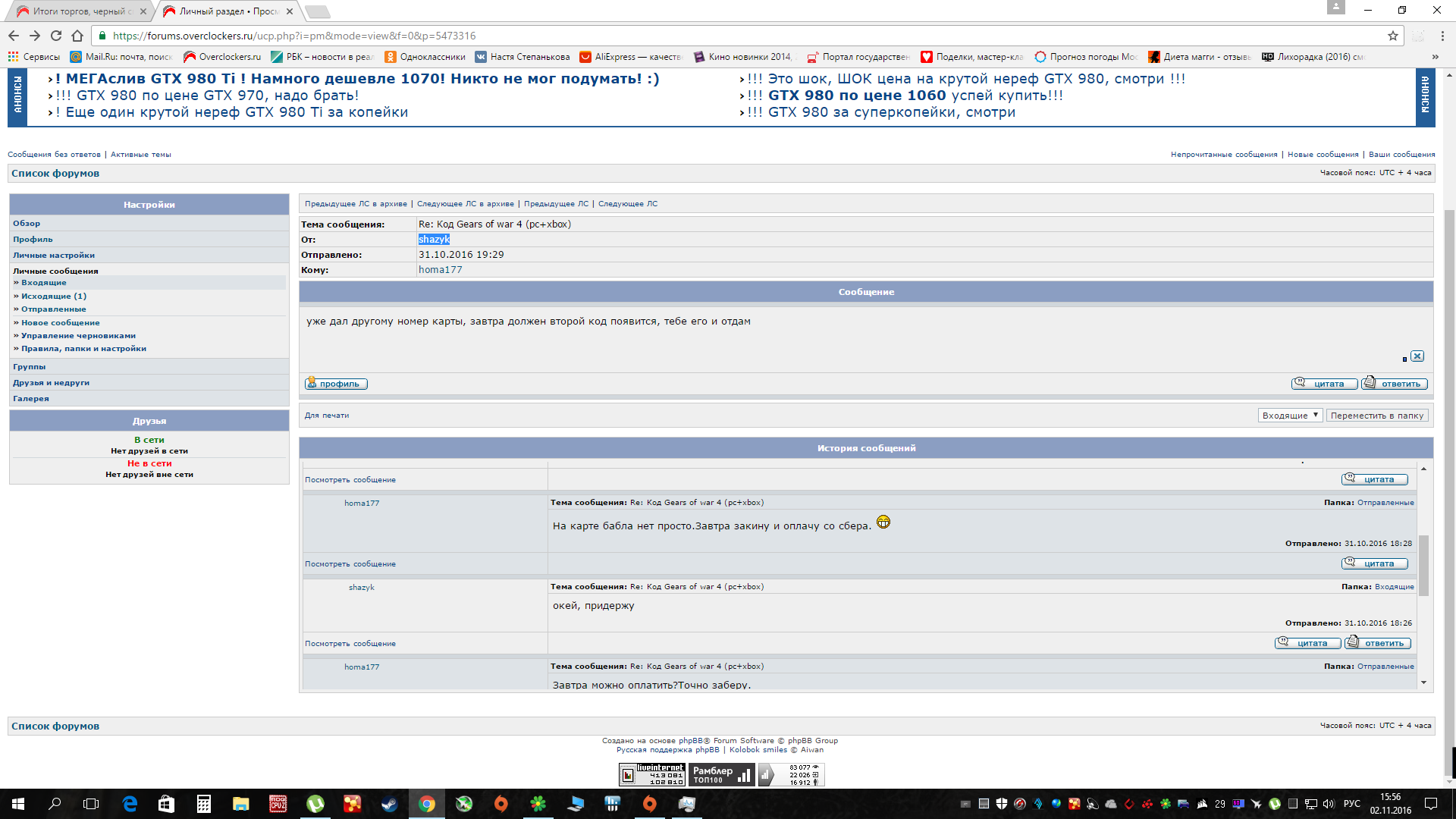Screen dimensions: 1456x819
Task: Click sender link shazyk in От field
Action: [x=434, y=240]
